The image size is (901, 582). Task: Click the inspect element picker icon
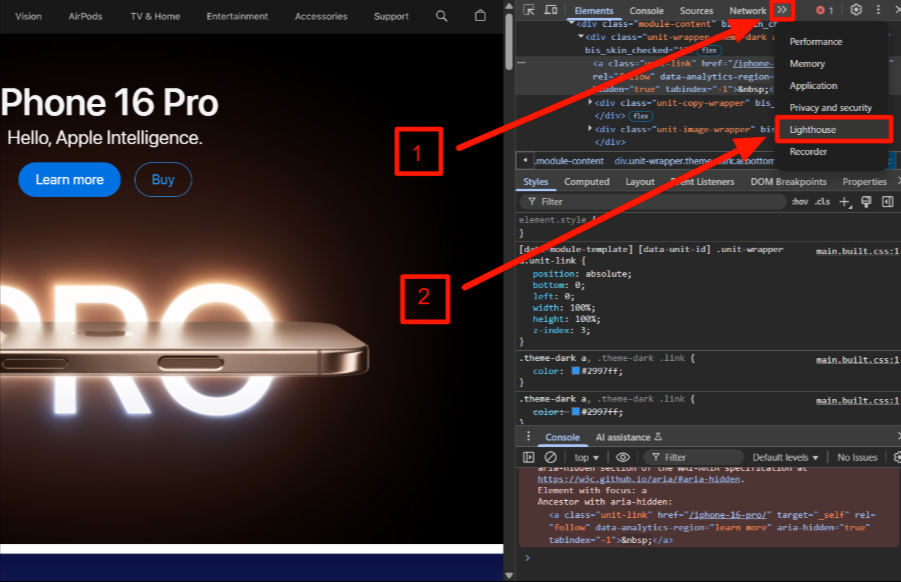[529, 10]
